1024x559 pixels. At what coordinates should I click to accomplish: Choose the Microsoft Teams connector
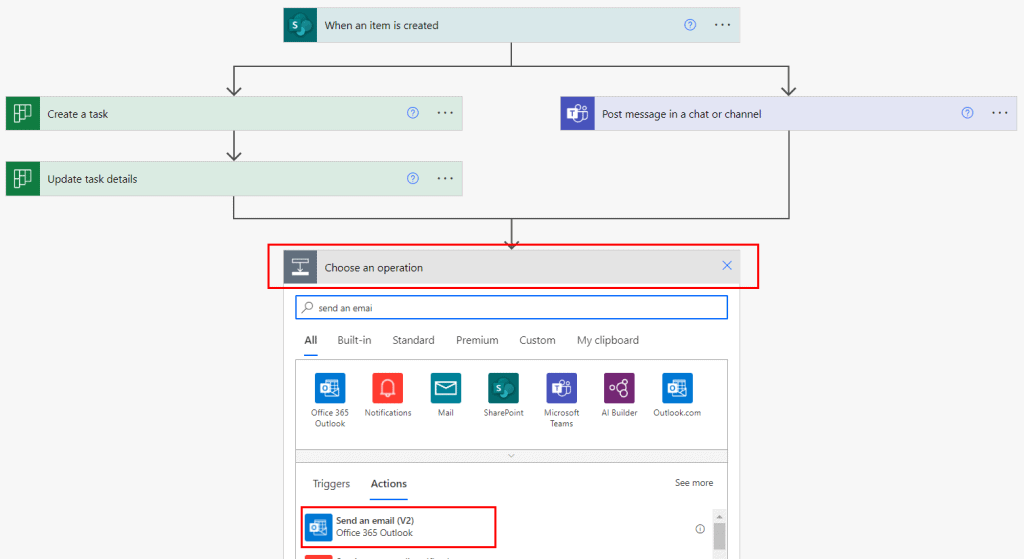[x=562, y=400]
